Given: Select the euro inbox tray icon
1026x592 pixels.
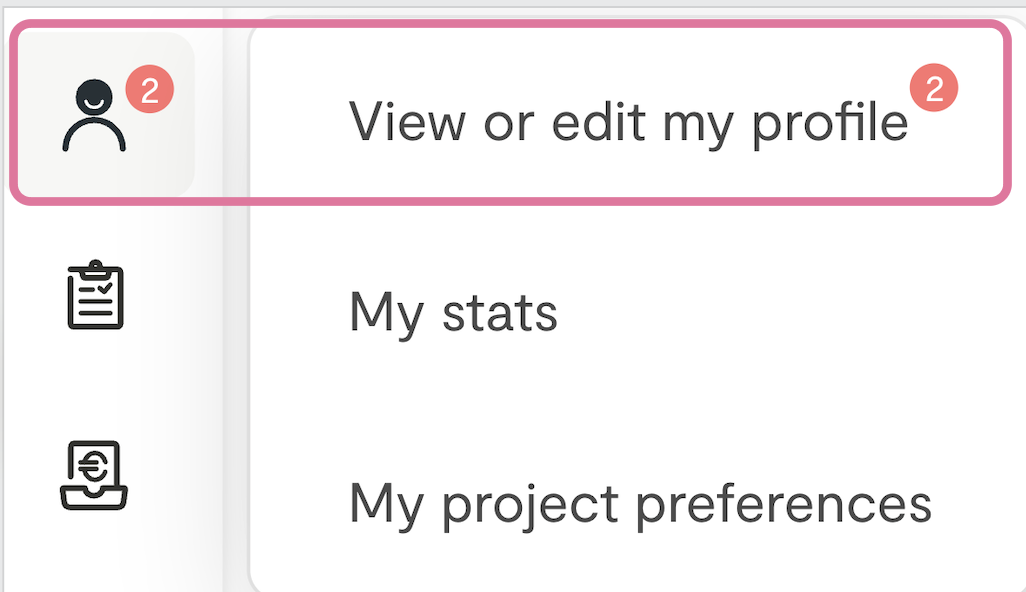Looking at the screenshot, I should tap(94, 475).
